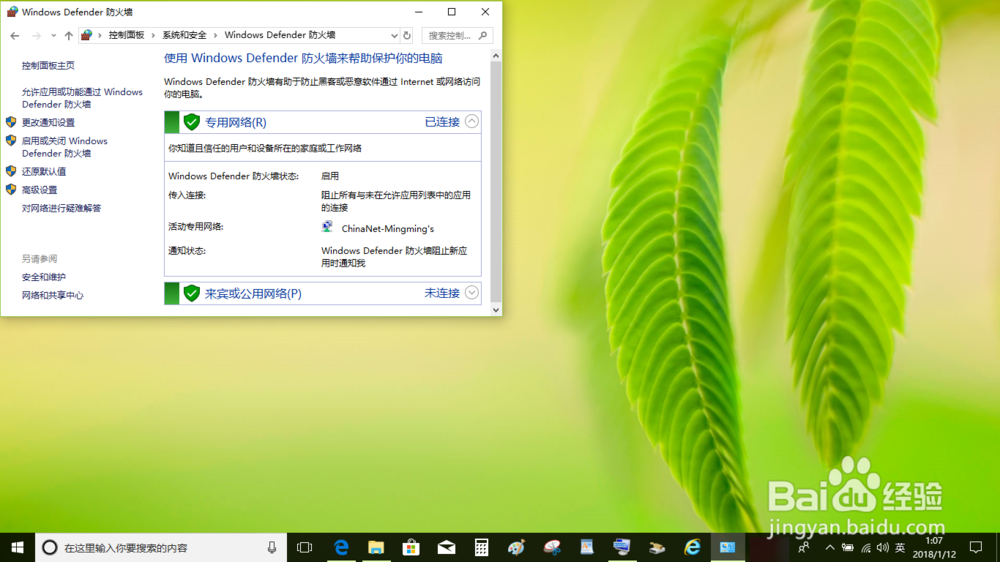Select Windows Defender 防火墙 breadcrumb item
The width and height of the screenshot is (1000, 562).
tap(280, 35)
